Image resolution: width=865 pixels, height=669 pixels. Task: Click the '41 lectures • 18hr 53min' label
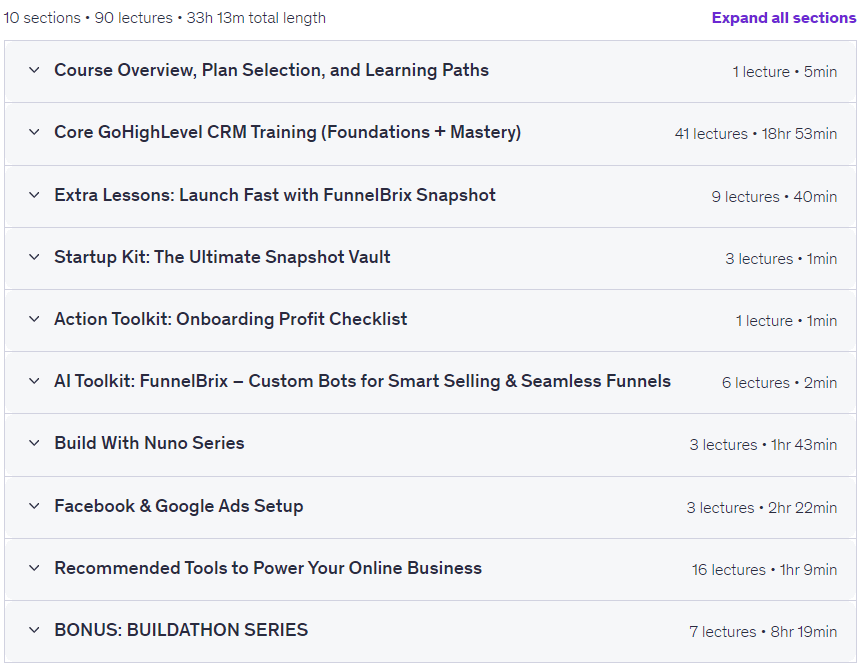[x=756, y=133]
